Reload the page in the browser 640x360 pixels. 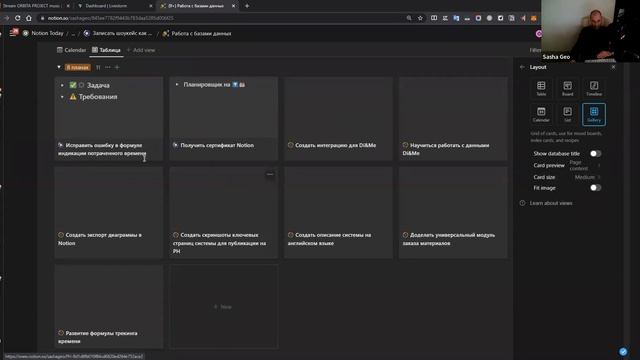(18, 18)
